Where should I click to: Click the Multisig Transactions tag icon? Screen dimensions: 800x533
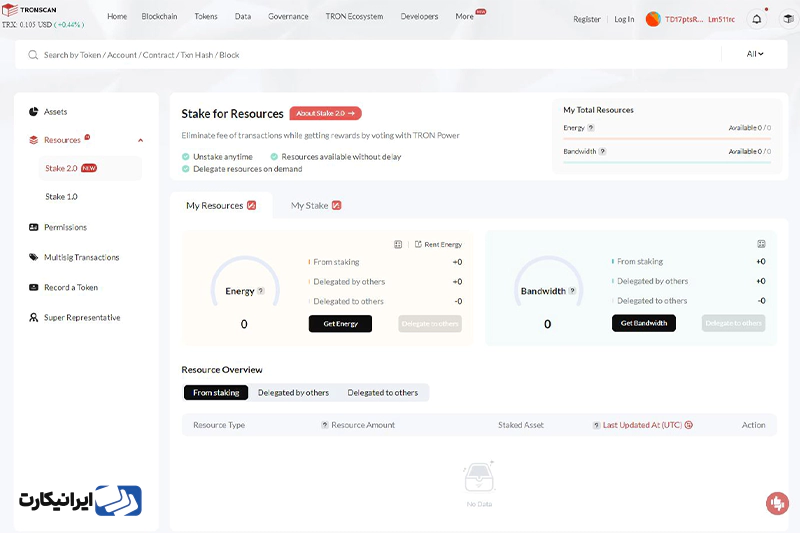34,257
